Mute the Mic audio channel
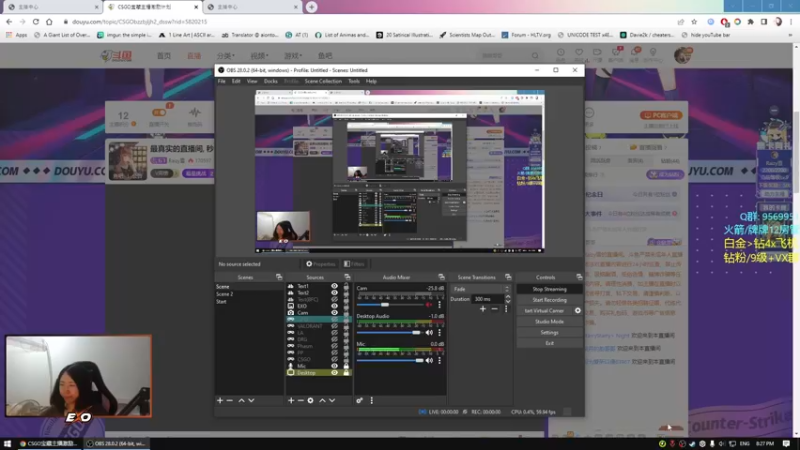This screenshot has height=450, width=800. coord(429,360)
